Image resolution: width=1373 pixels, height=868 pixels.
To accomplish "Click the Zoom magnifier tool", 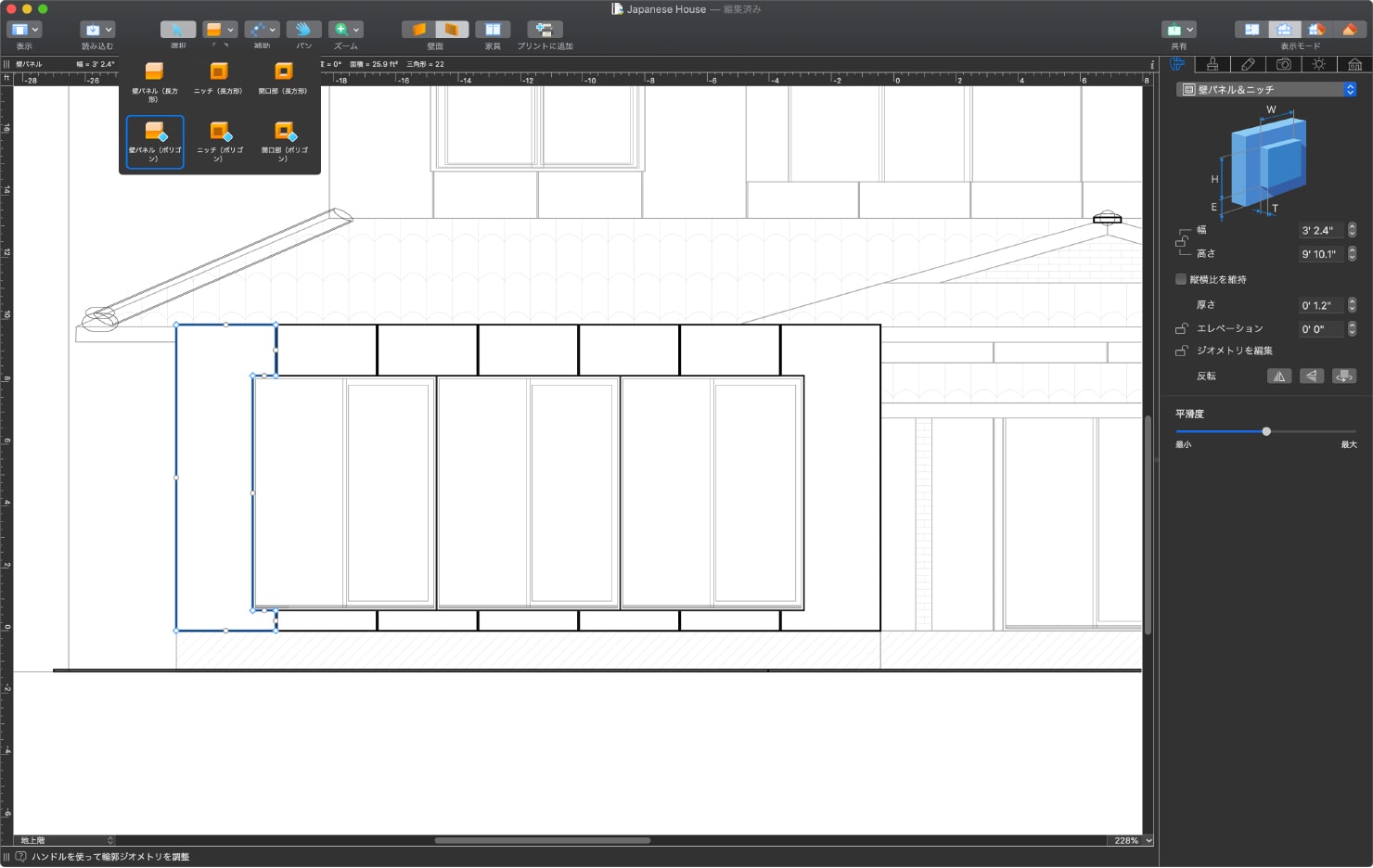I will click(x=340, y=30).
